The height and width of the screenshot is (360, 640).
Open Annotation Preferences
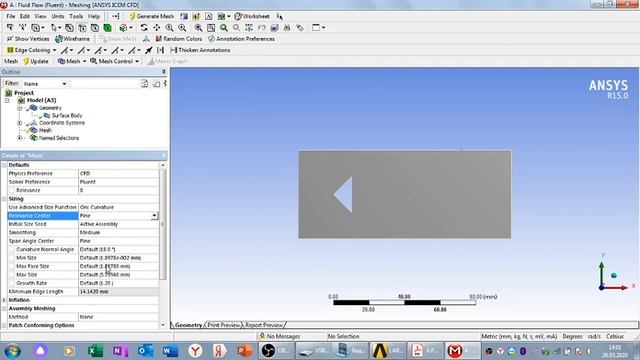click(x=241, y=39)
